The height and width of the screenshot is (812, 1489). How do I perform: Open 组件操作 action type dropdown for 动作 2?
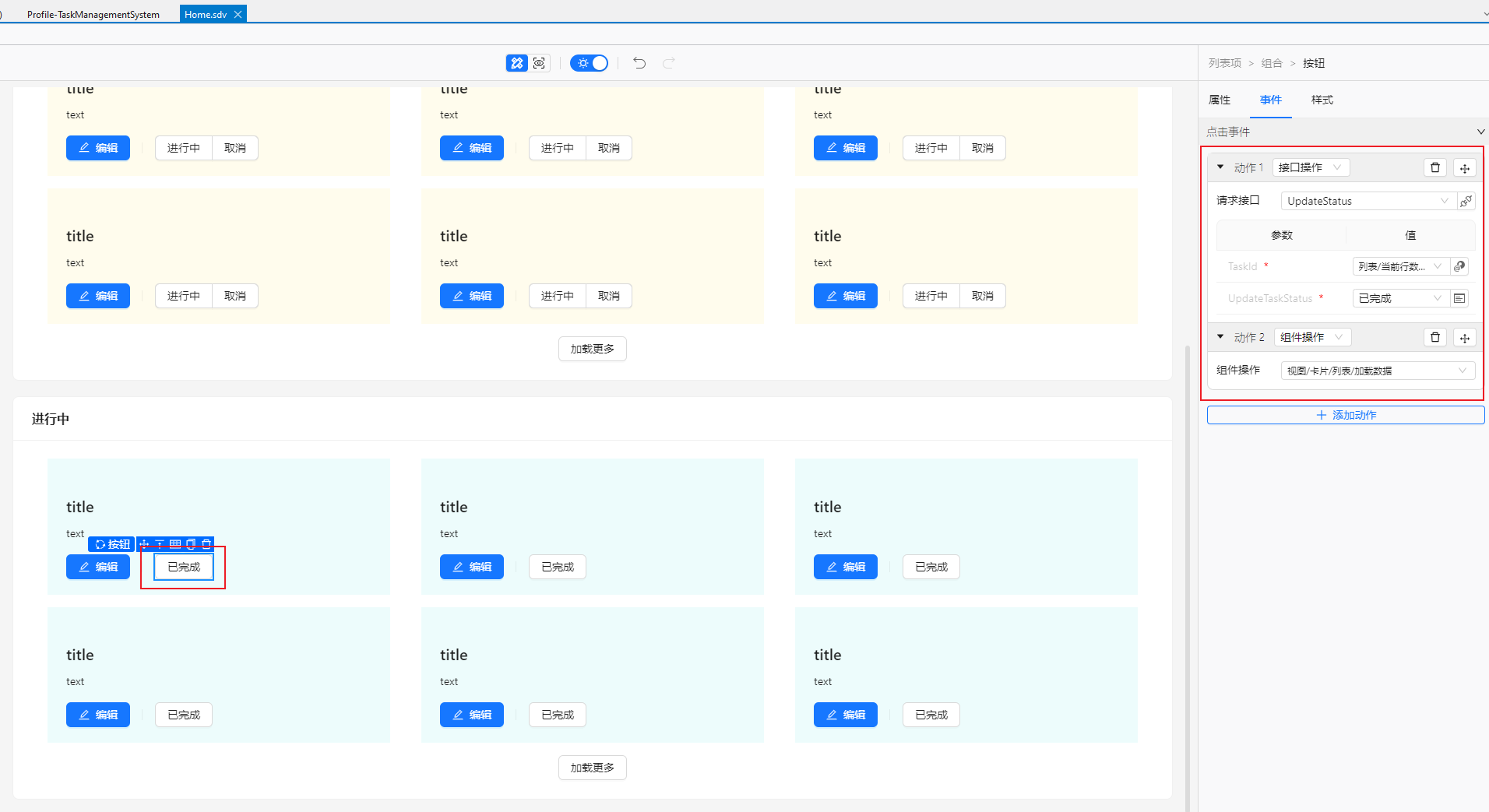(1312, 337)
